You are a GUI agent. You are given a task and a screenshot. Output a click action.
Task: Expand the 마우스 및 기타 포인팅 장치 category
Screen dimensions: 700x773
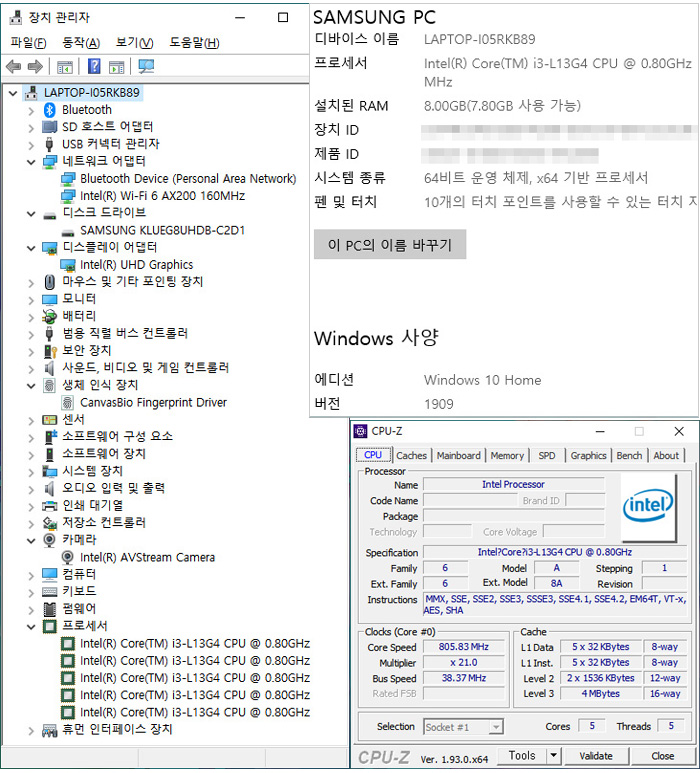point(31,283)
